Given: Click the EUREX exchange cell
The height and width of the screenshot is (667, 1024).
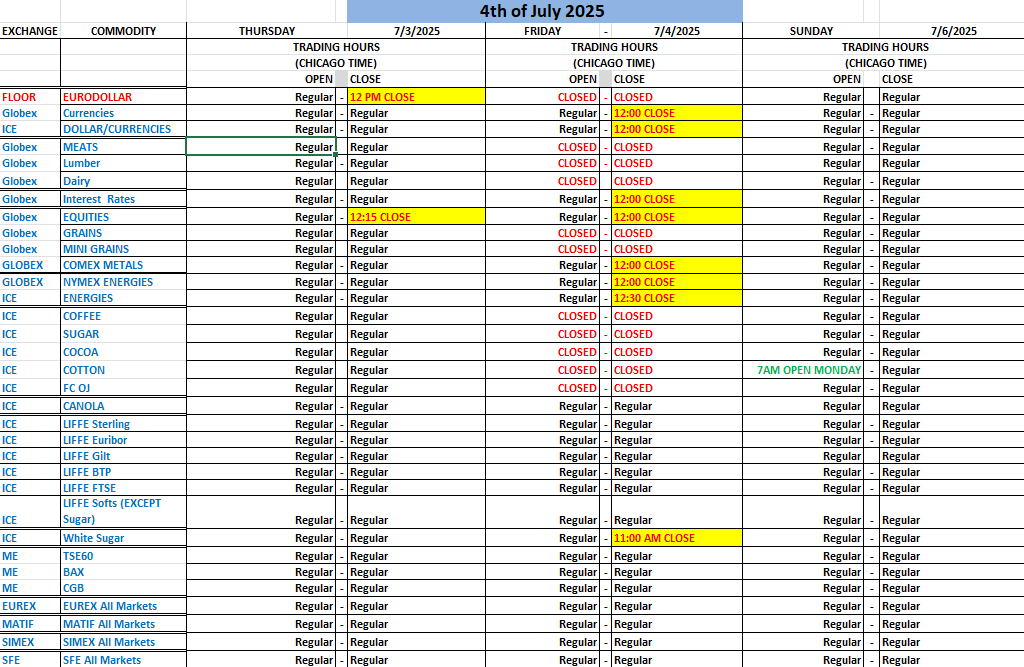Looking at the screenshot, I should point(30,606).
